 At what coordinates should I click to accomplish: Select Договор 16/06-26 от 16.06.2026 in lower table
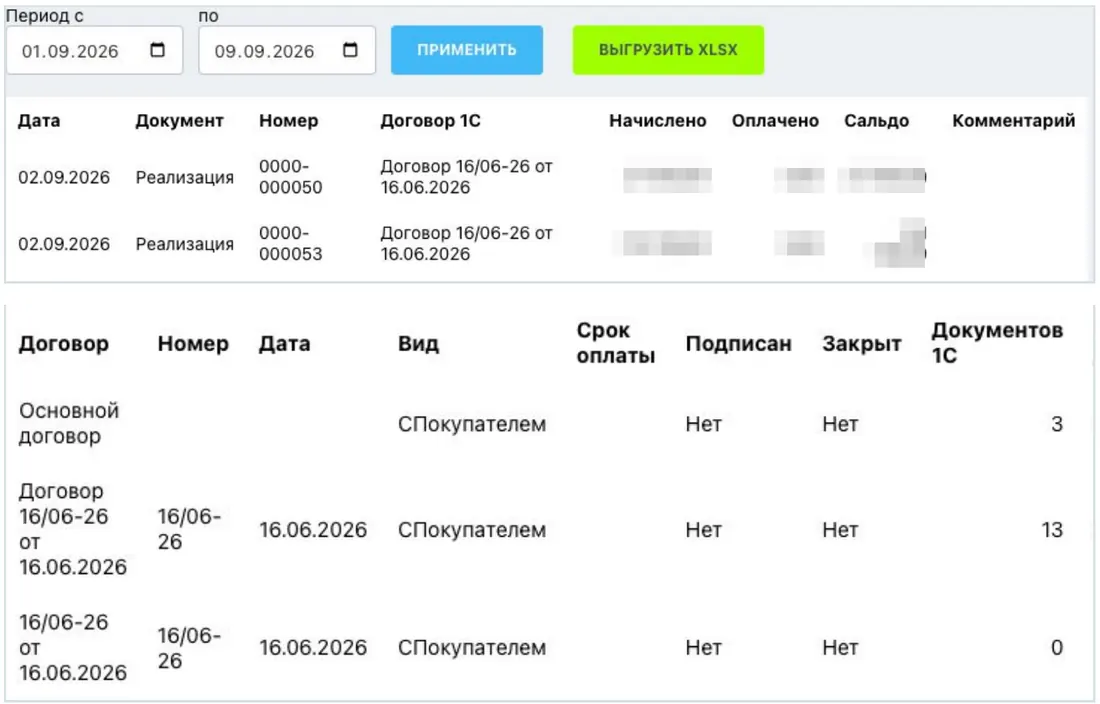click(x=72, y=529)
